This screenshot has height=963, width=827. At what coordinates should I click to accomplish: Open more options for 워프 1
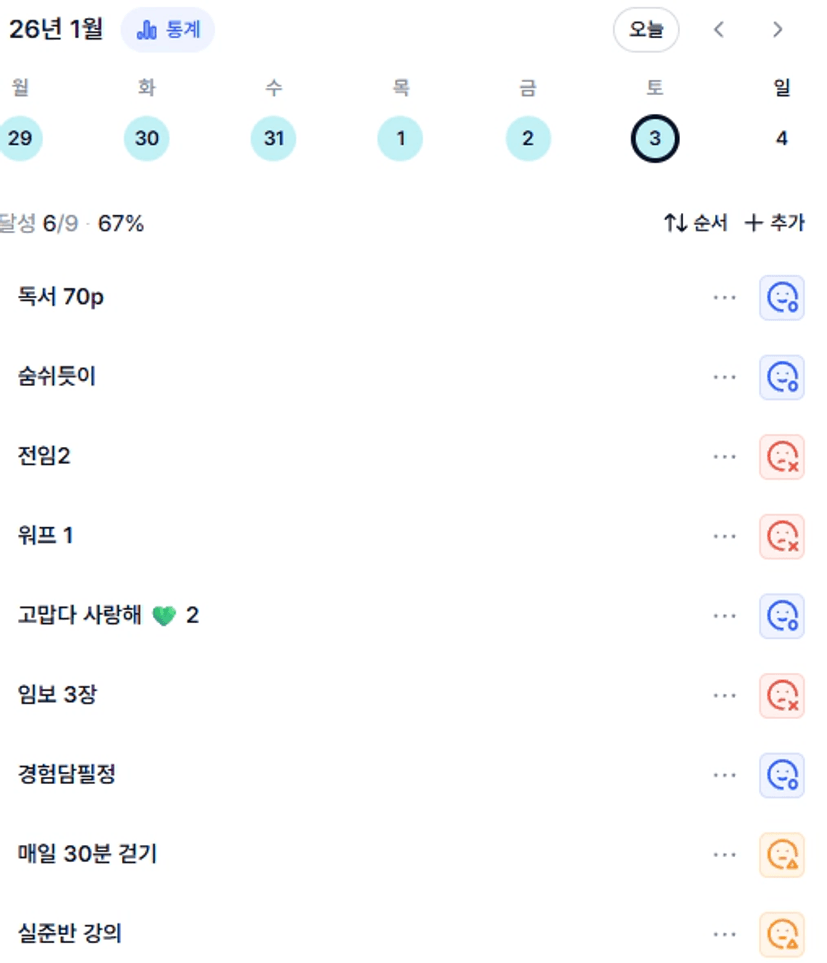point(725,537)
